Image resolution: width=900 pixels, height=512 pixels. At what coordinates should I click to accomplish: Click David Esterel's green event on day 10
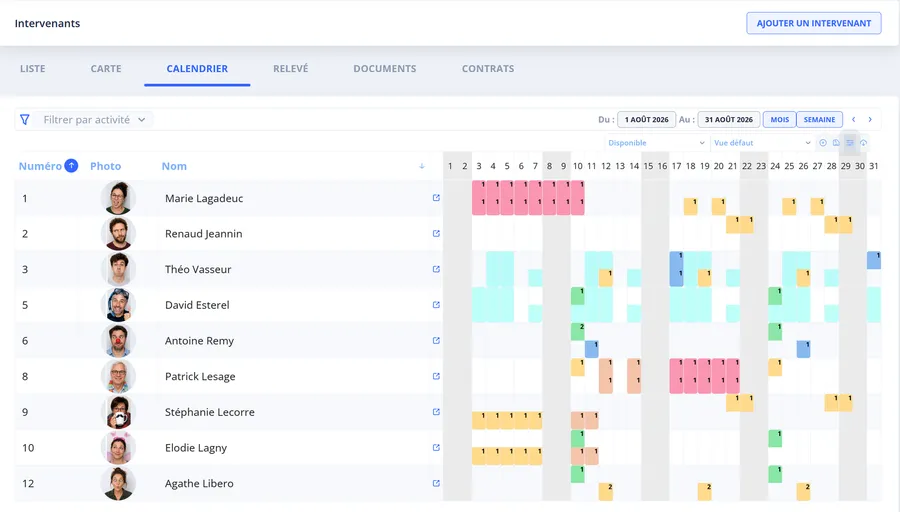(x=577, y=296)
